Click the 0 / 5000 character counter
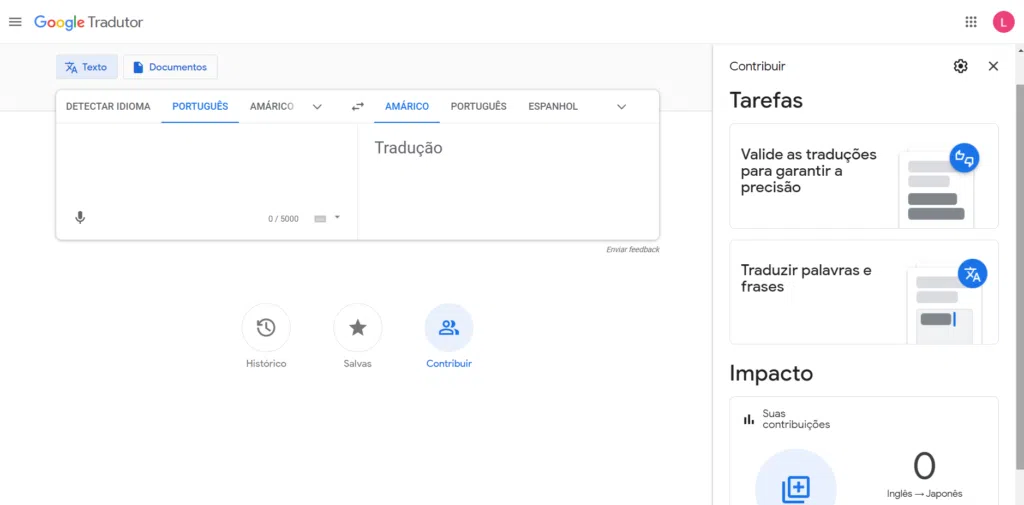 click(x=283, y=219)
